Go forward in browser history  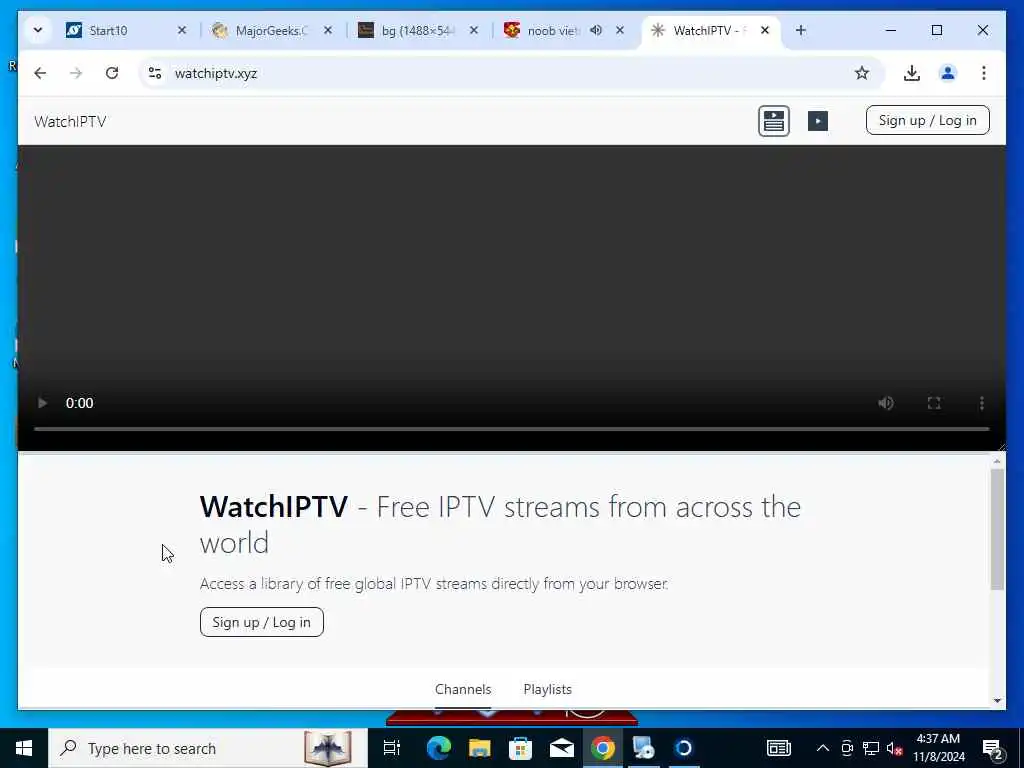coord(76,73)
